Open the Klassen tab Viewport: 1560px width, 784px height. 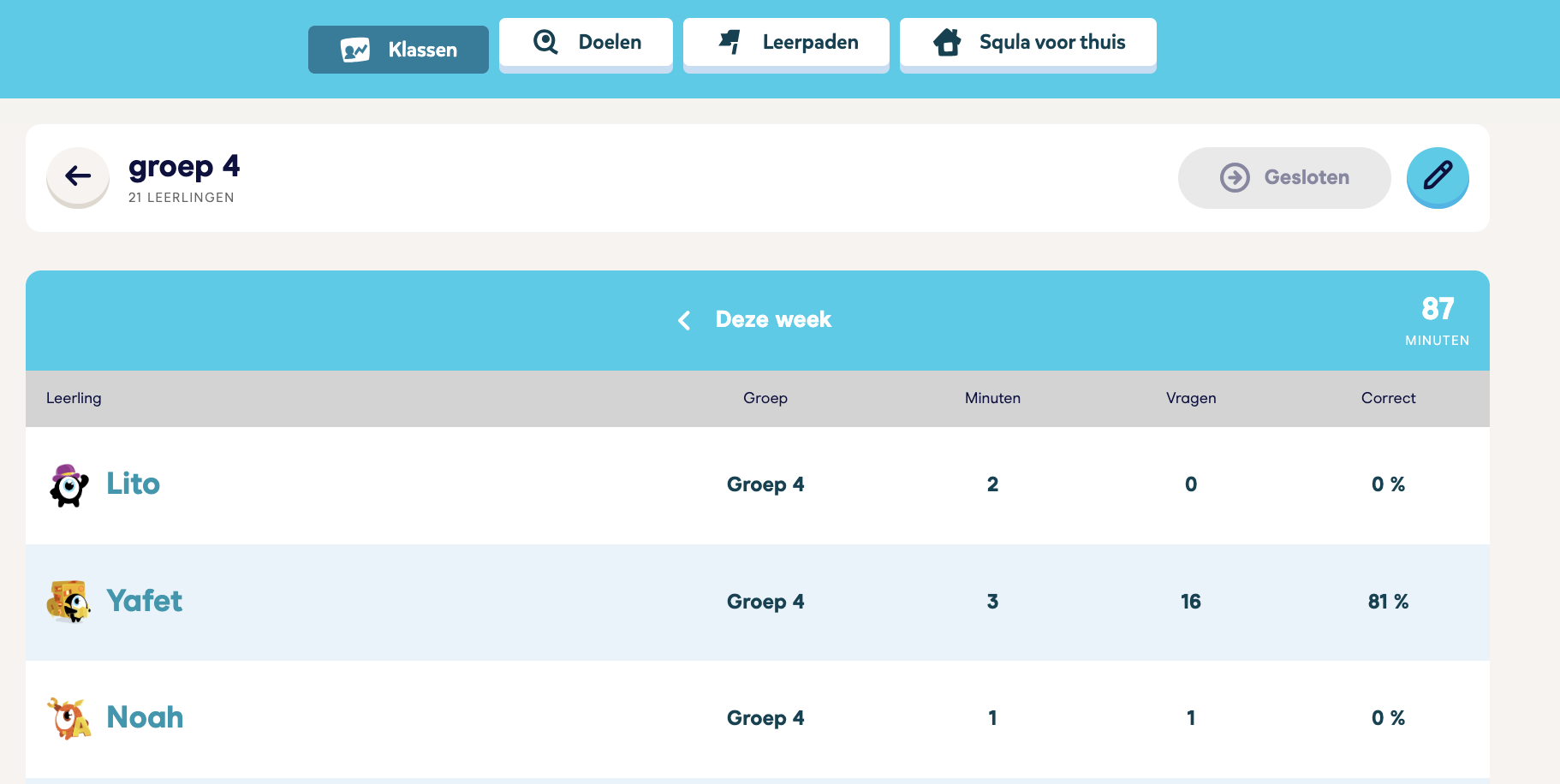pyautogui.click(x=398, y=50)
